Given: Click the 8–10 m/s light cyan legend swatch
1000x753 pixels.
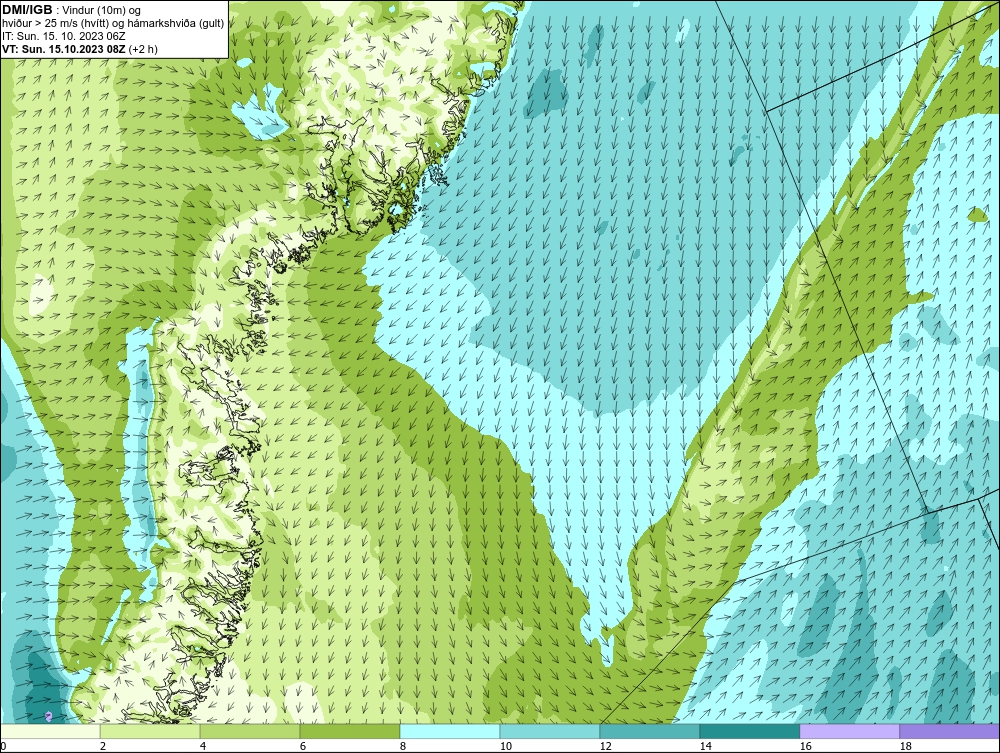Looking at the screenshot, I should pos(450,731).
